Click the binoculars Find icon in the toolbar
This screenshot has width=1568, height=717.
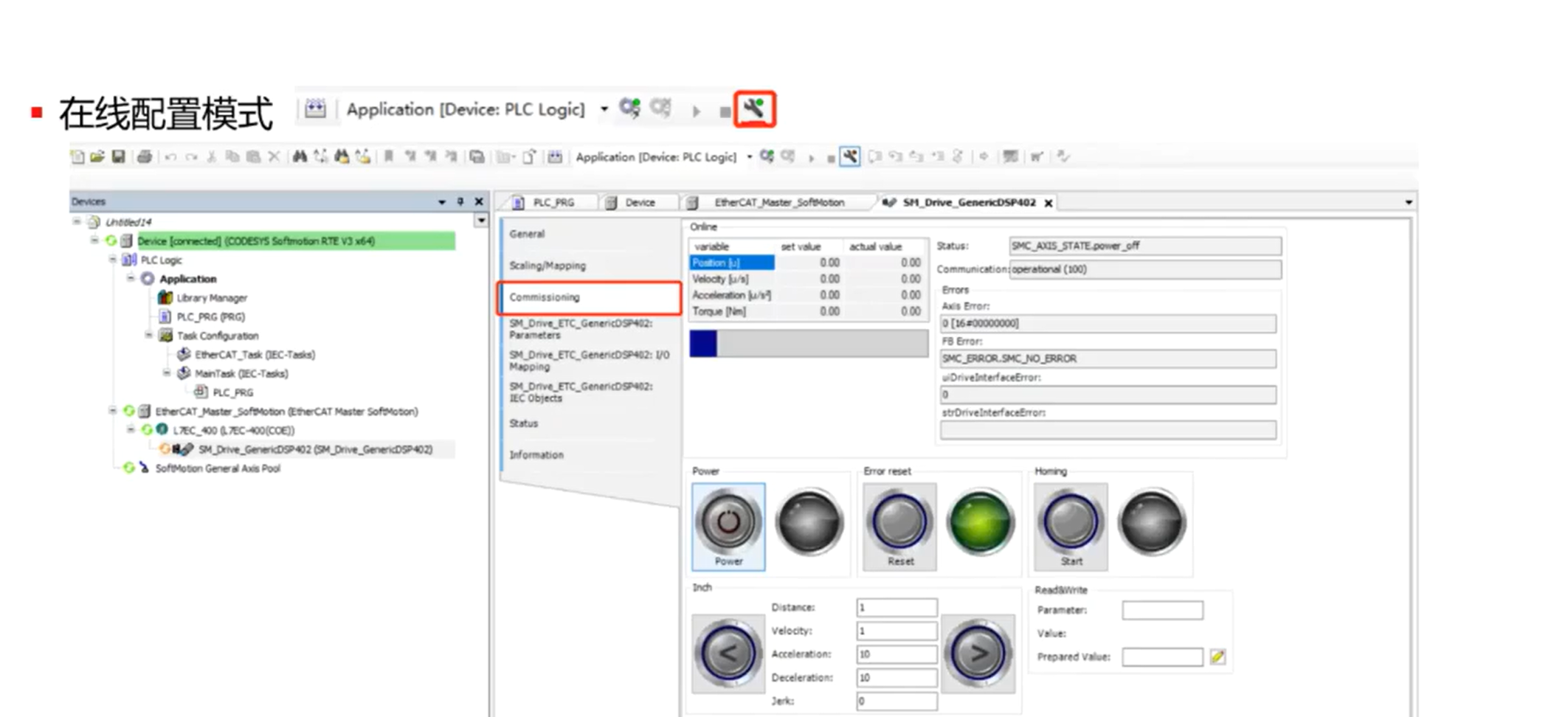300,156
